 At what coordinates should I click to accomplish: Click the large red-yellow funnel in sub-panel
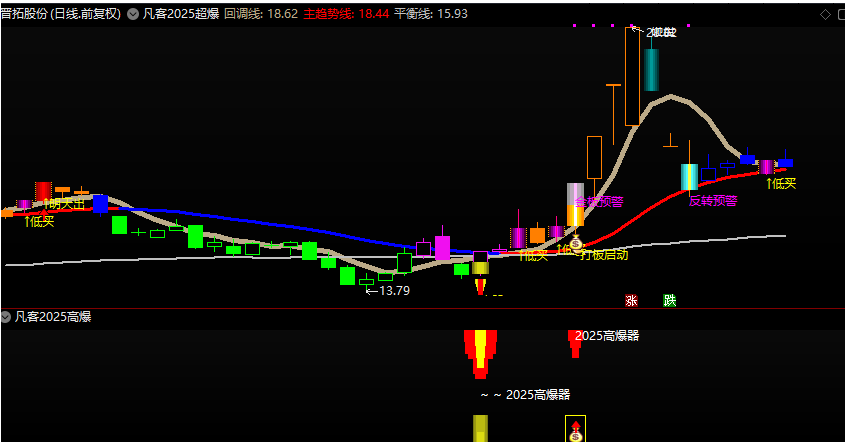point(480,354)
